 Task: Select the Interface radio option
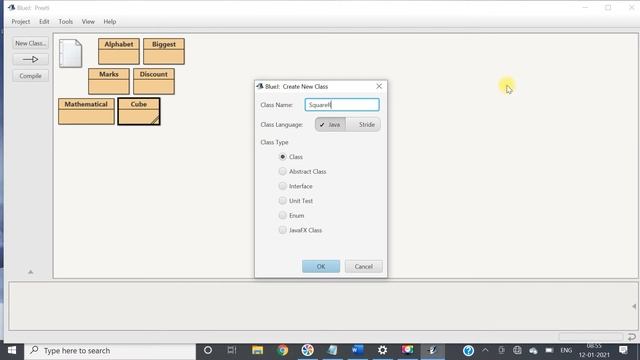(x=282, y=186)
